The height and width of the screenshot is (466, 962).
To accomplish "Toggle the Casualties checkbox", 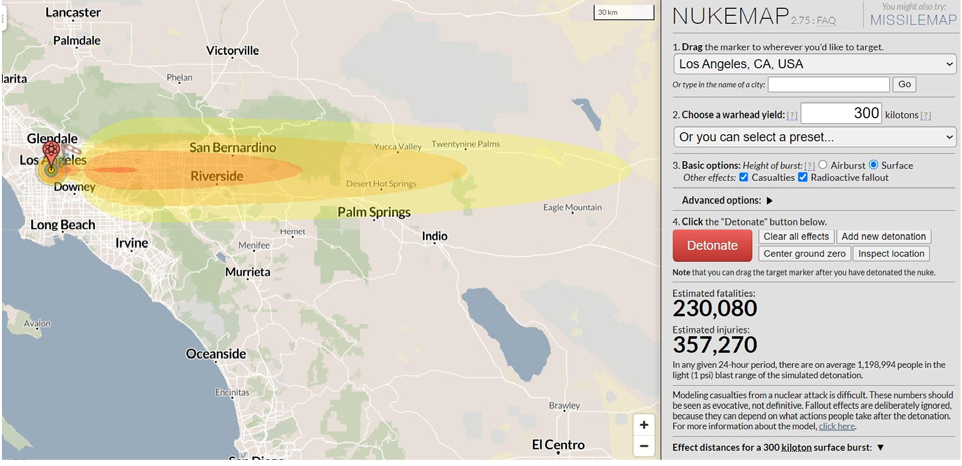I will point(744,178).
